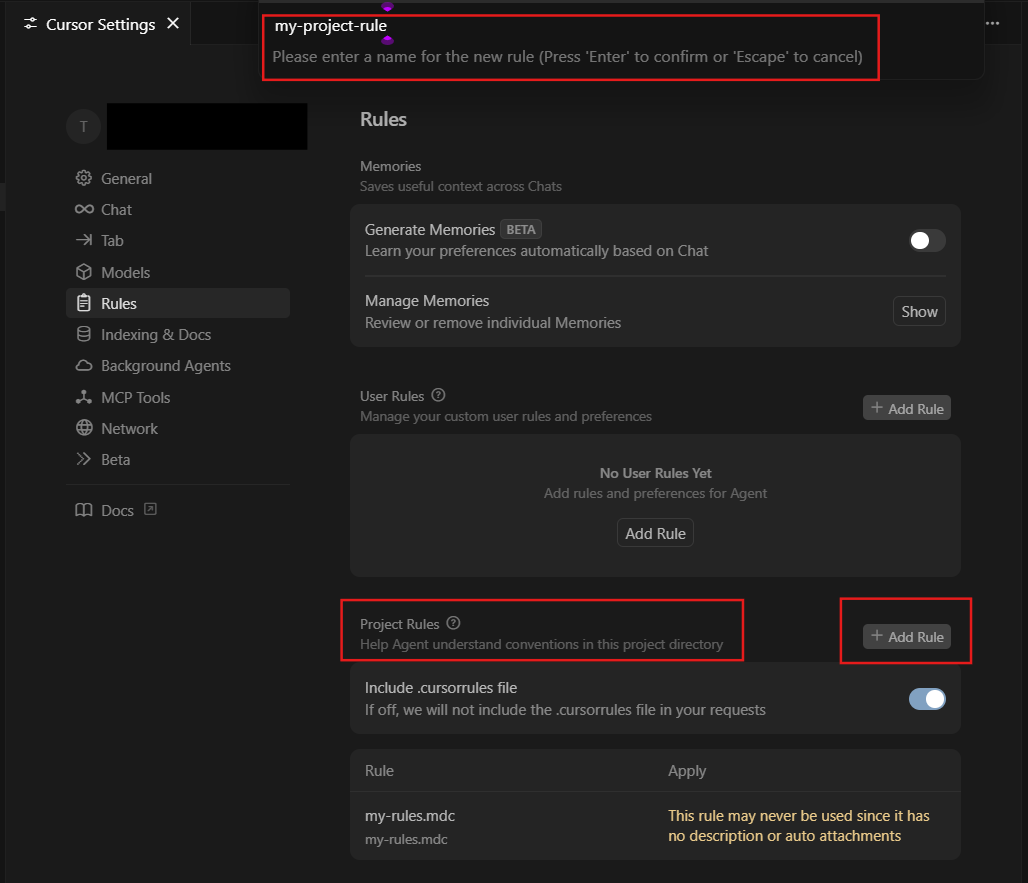Click the Apply column header
The image size is (1028, 883).
pos(686,770)
